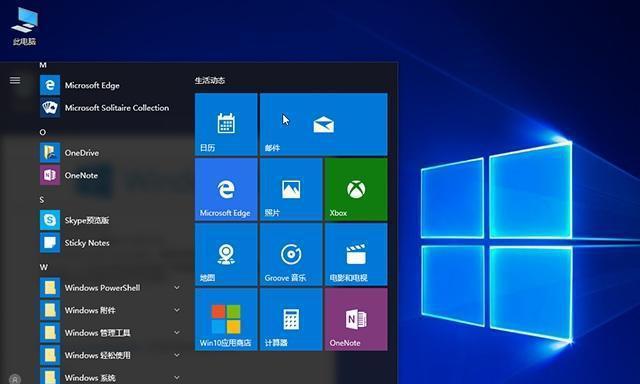Expand the Windows 管理工具 chevron
This screenshot has height=384, width=640.
click(x=177, y=333)
